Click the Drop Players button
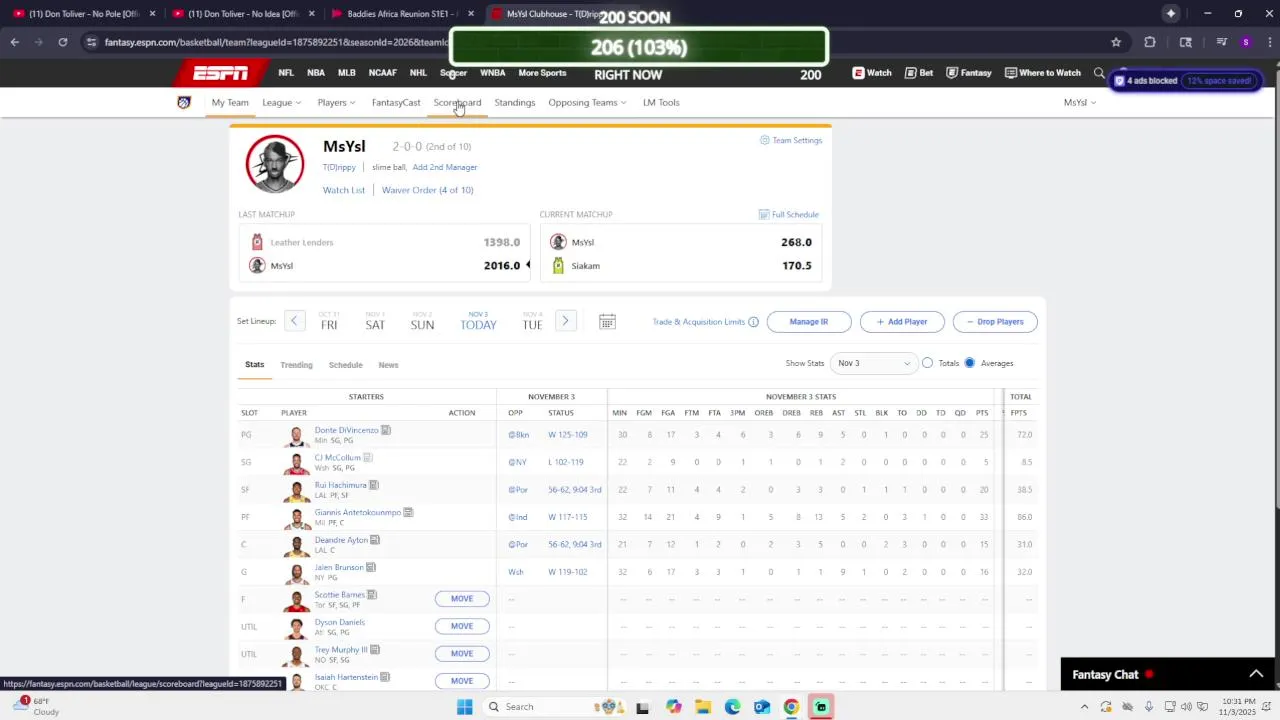The width and height of the screenshot is (1280, 720). [x=995, y=322]
